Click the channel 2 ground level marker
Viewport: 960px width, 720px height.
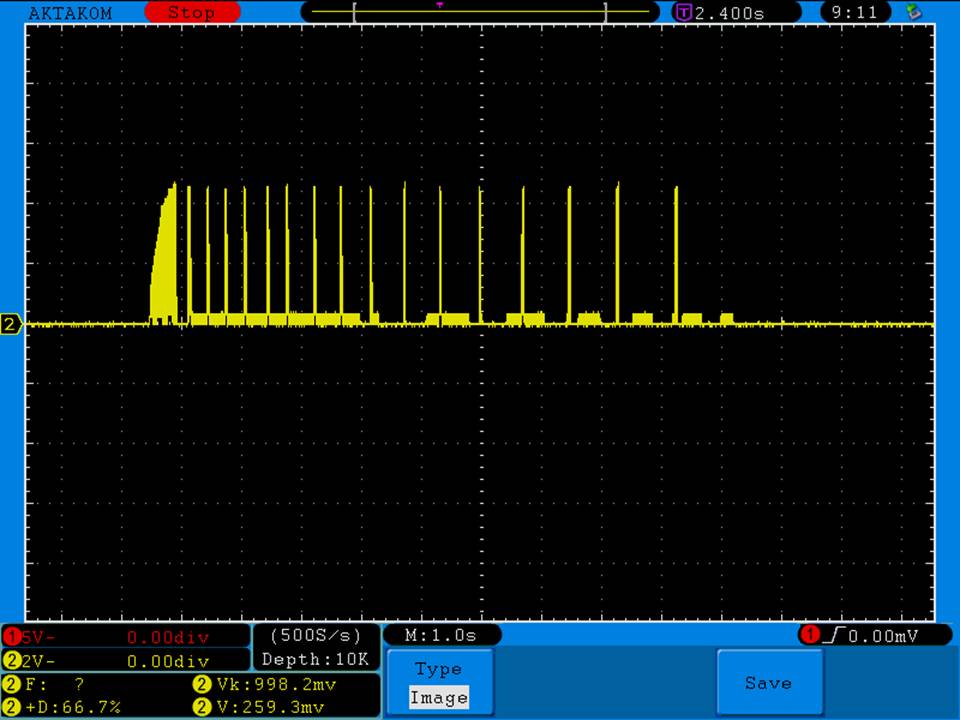pos(12,324)
